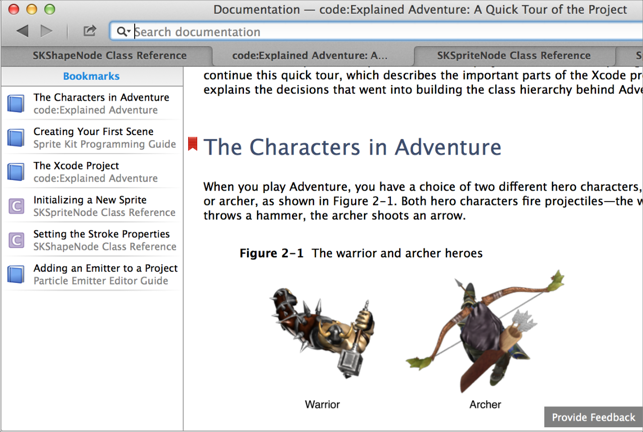Click the Figure 2-1 caption text

pyautogui.click(x=361, y=253)
